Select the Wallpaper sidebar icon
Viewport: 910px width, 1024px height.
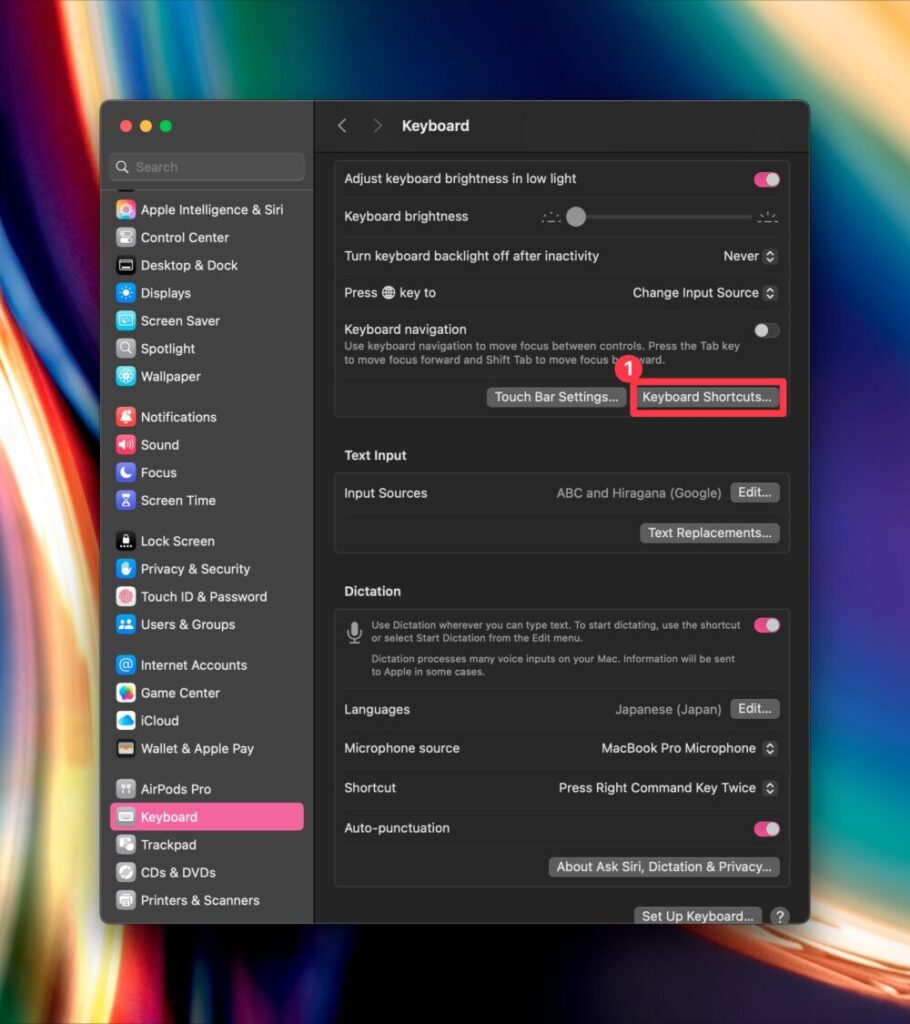[x=126, y=377]
